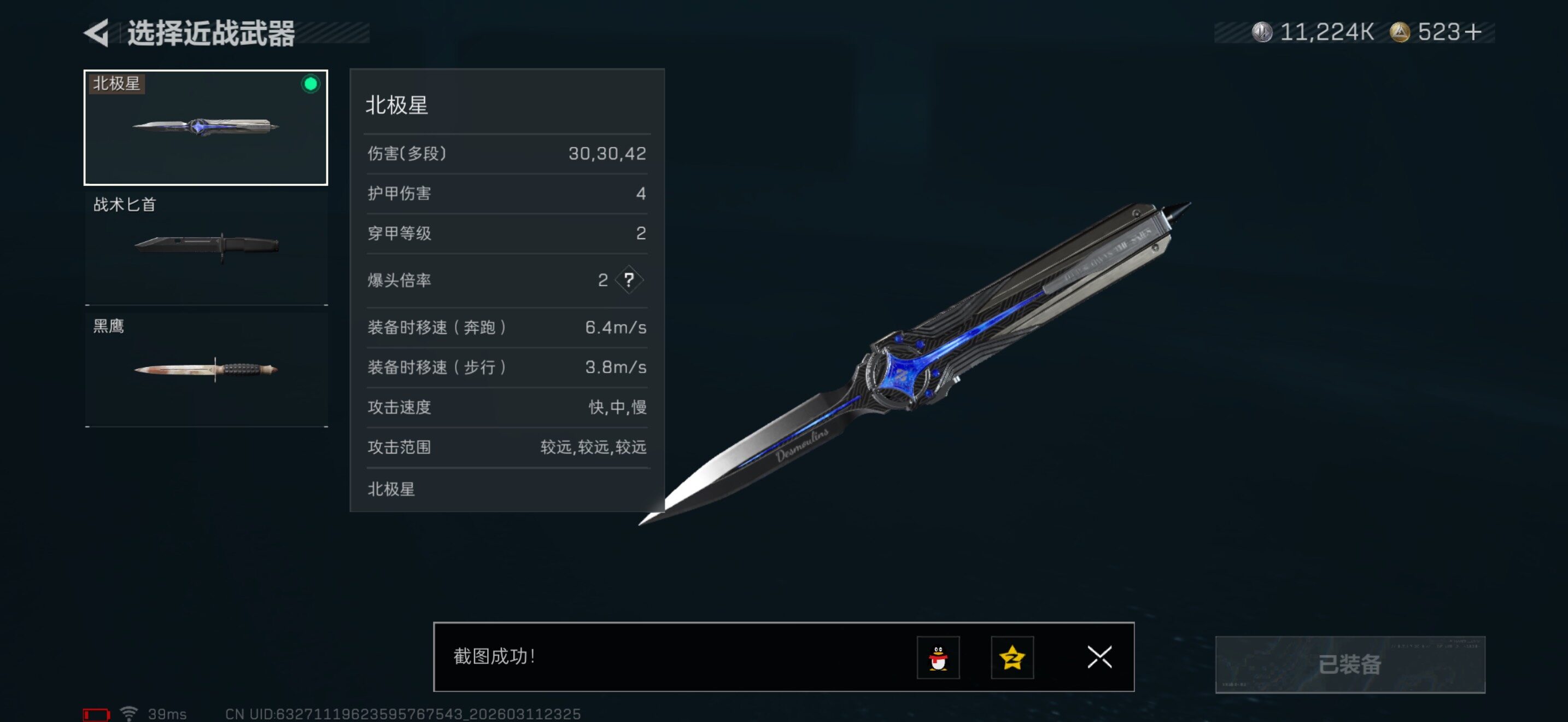Image resolution: width=1568 pixels, height=722 pixels.
Task: Share screenshot via QQ penguin icon
Action: 938,657
